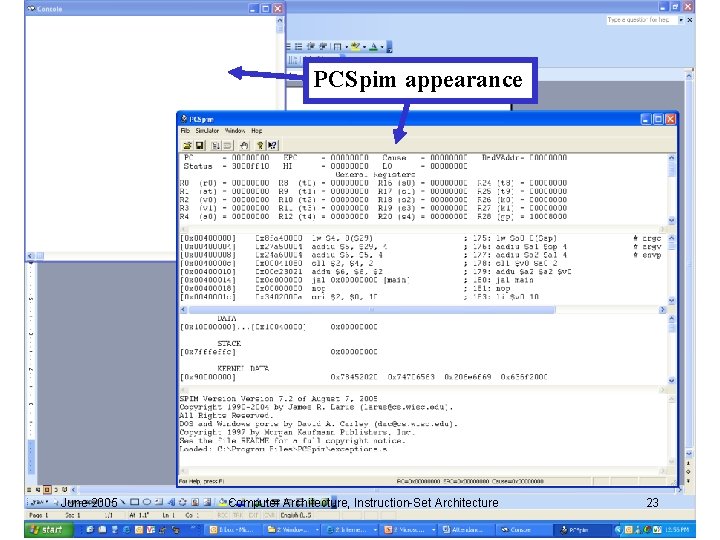Expand the Windows Explorer taskbar group dropdown arrow

(317, 530)
